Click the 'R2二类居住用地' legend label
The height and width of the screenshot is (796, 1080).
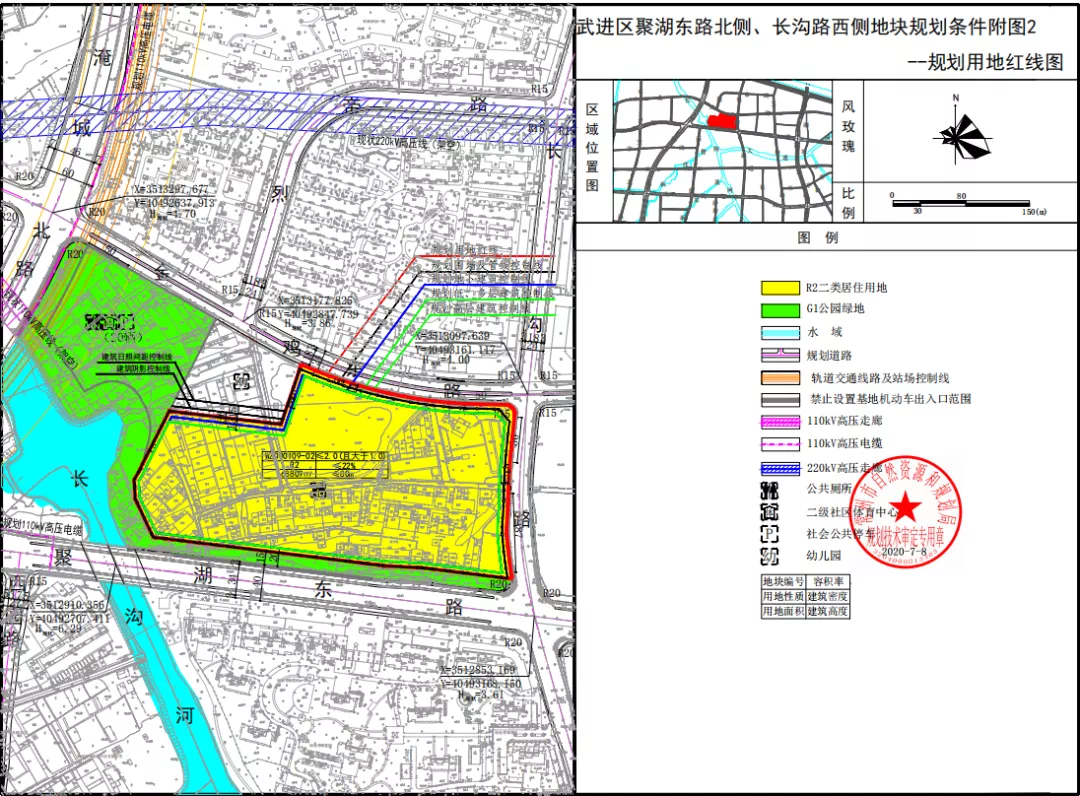847,288
